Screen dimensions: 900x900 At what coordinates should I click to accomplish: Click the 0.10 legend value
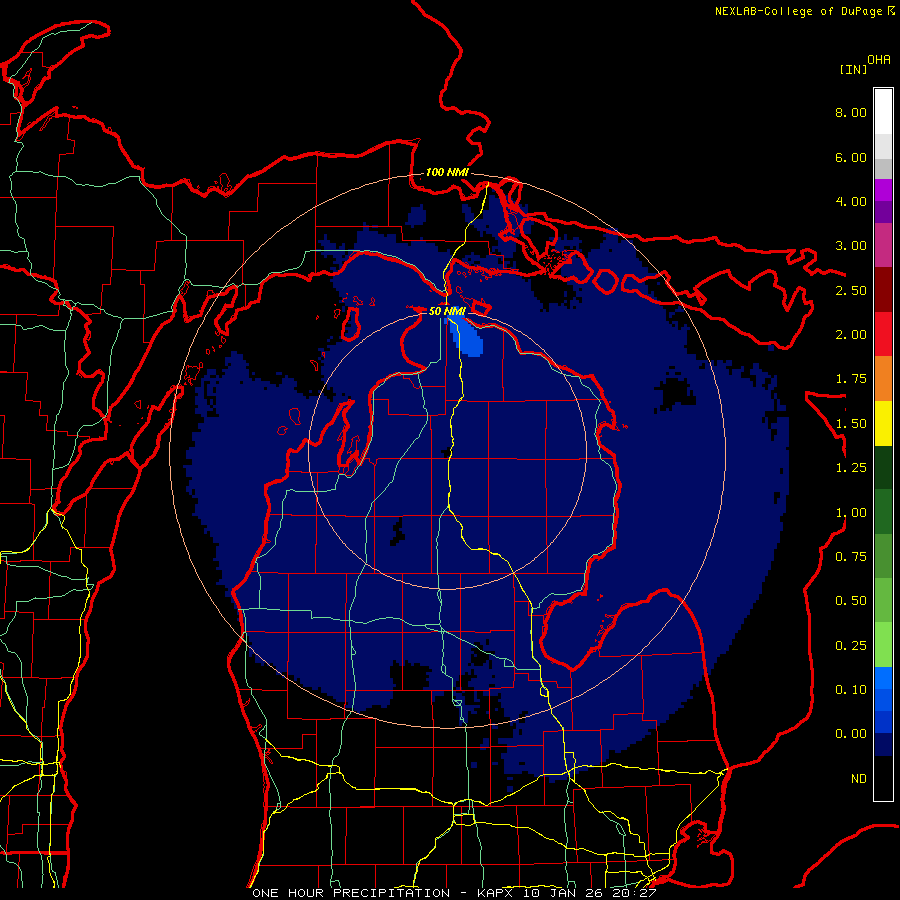[x=851, y=690]
